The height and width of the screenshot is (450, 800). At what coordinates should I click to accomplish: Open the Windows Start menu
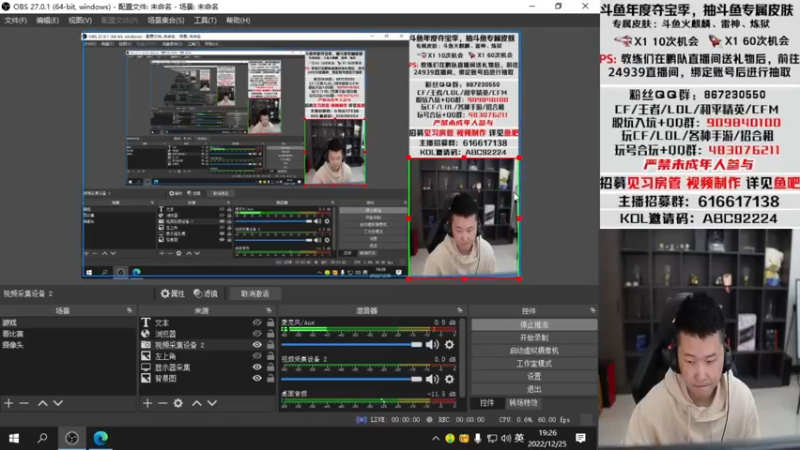14,438
